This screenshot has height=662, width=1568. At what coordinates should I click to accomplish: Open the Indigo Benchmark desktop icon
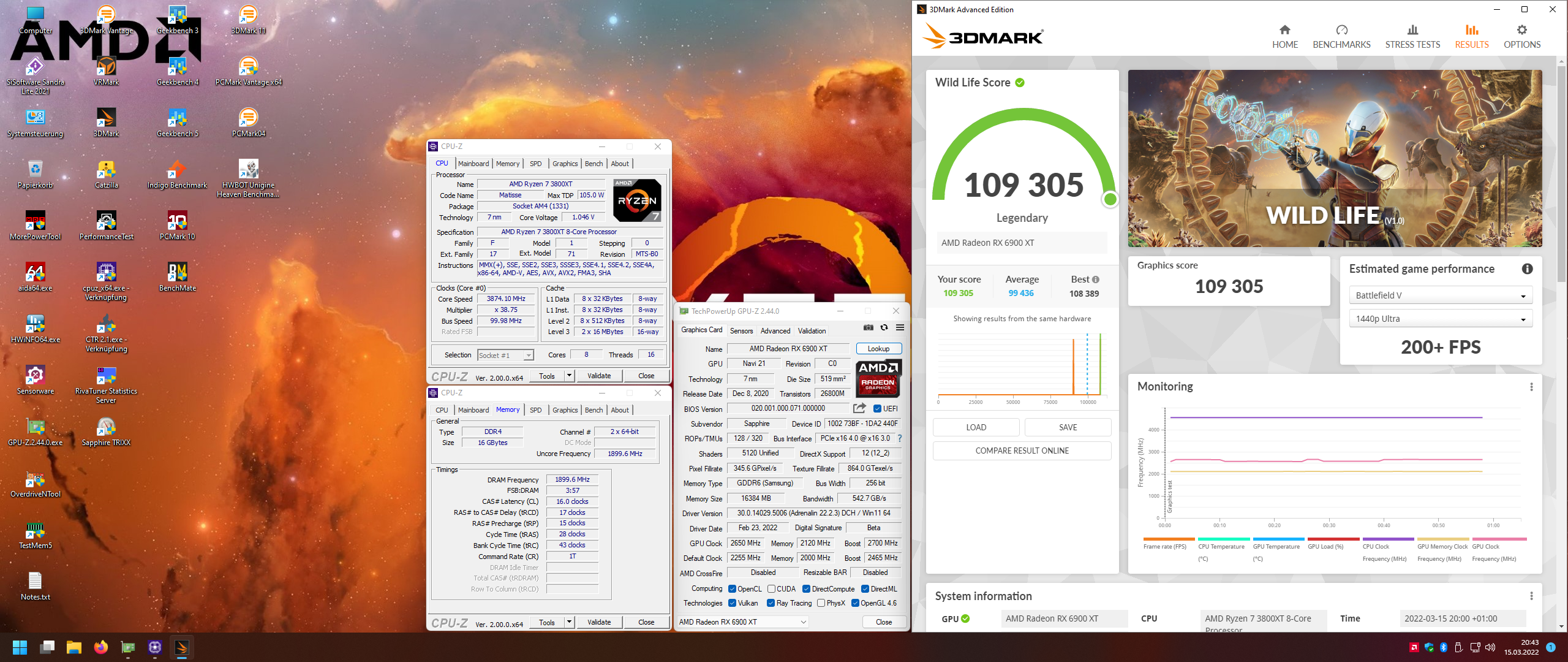coord(177,174)
